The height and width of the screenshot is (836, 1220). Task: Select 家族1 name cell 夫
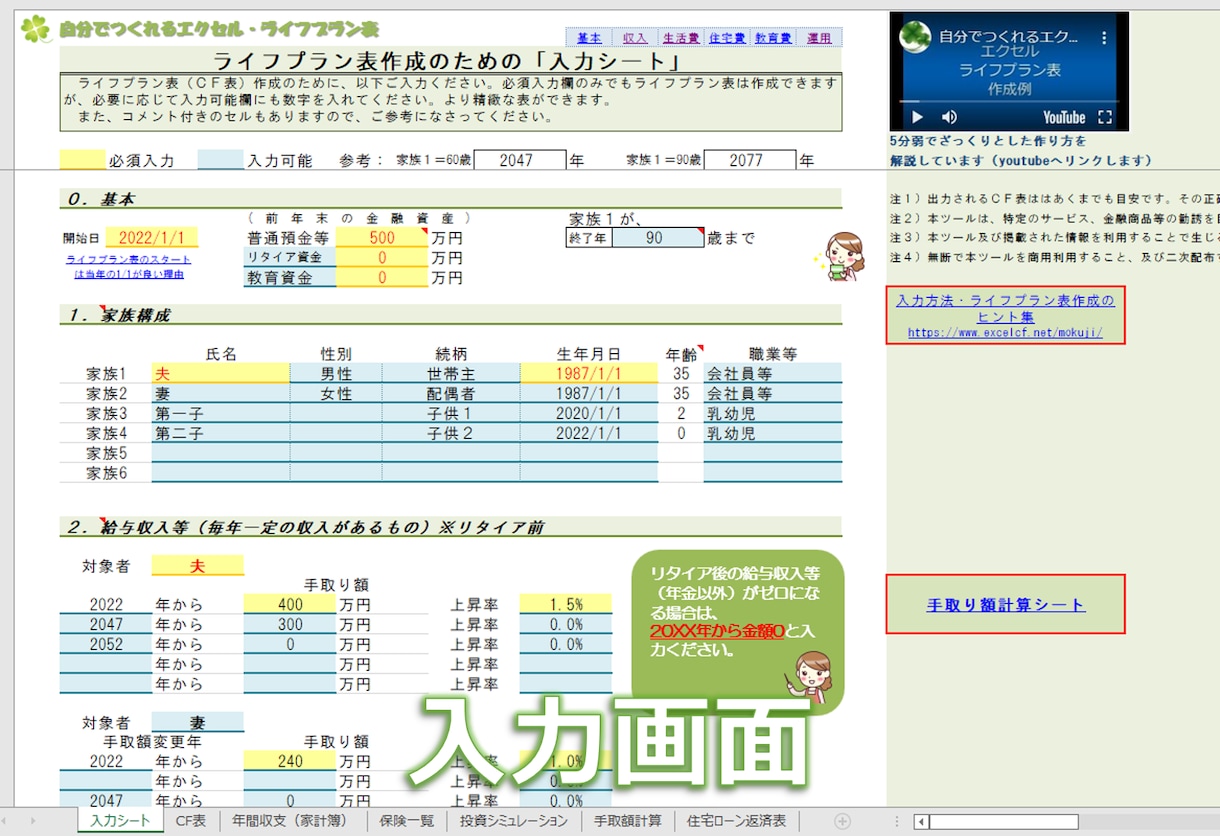221,373
